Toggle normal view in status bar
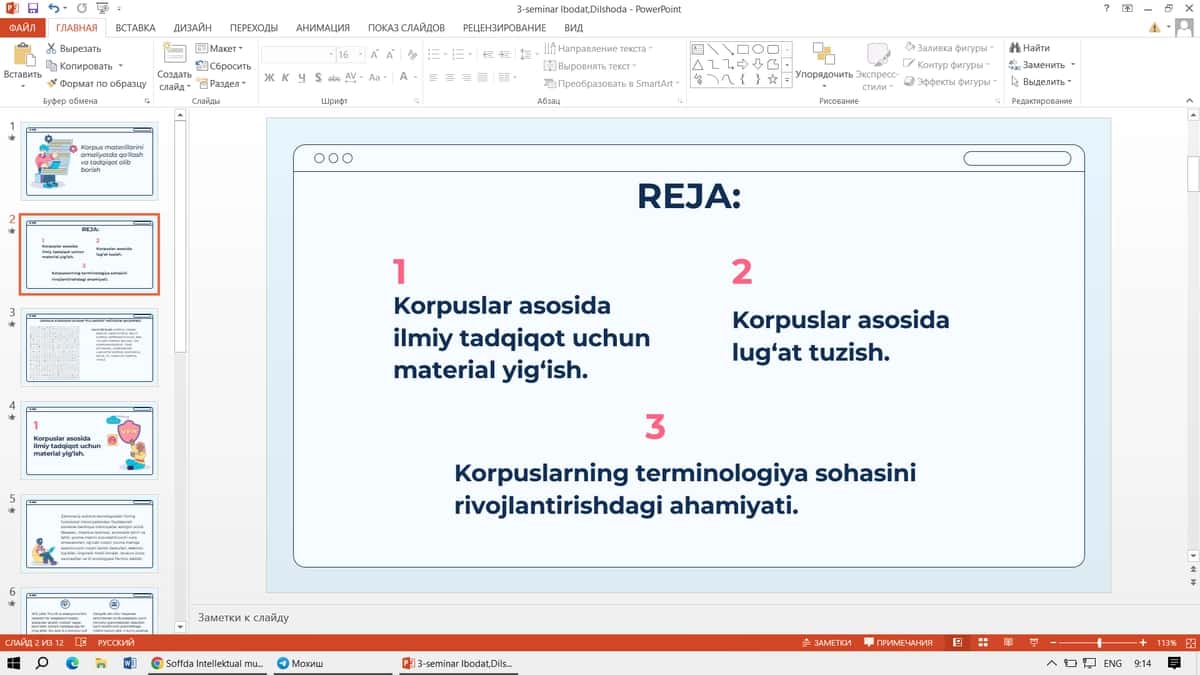This screenshot has height=675, width=1200. coord(957,642)
